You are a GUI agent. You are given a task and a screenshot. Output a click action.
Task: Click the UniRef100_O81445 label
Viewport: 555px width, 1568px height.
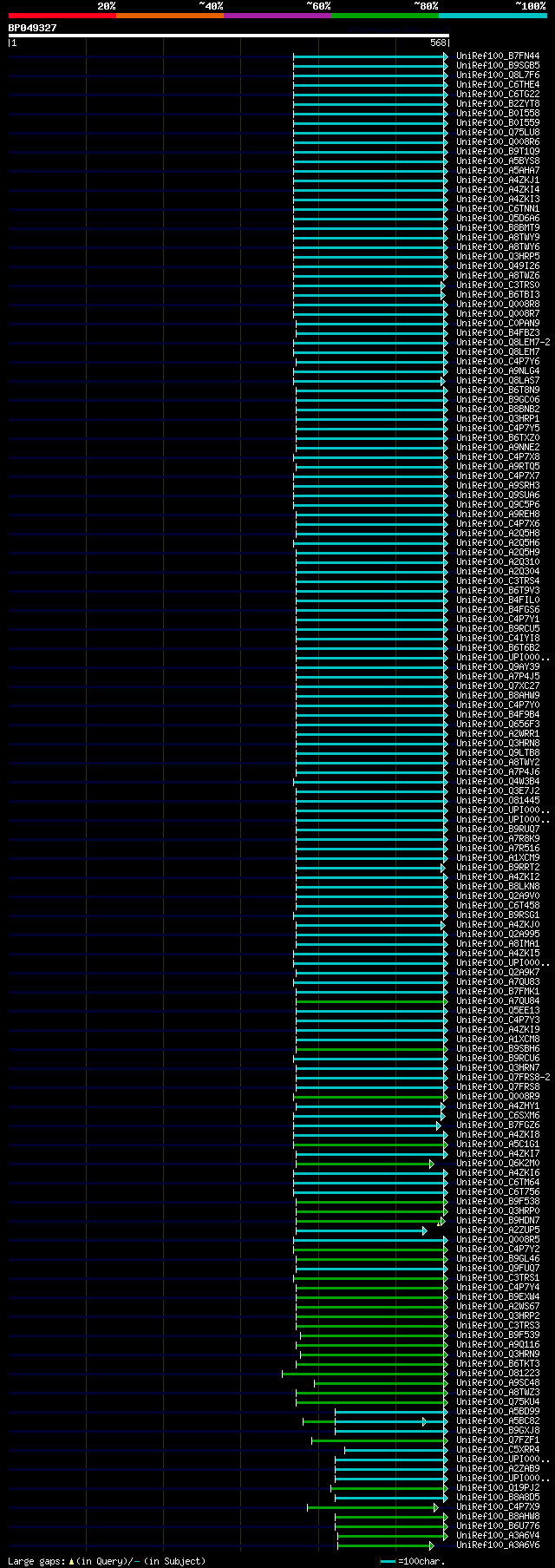[x=498, y=801]
